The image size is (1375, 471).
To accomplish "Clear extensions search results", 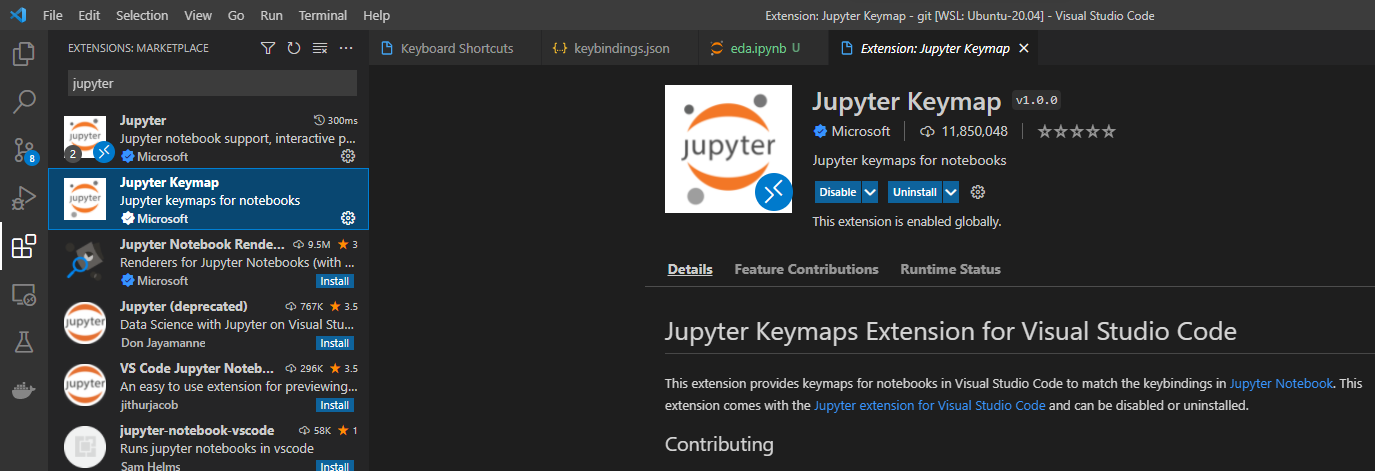I will tap(320, 48).
